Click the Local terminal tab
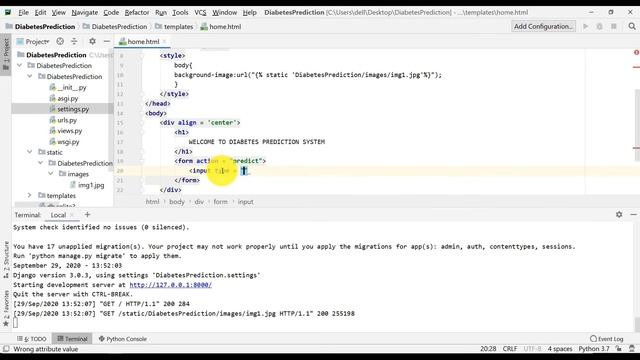This screenshot has width=640, height=360. tap(58, 215)
